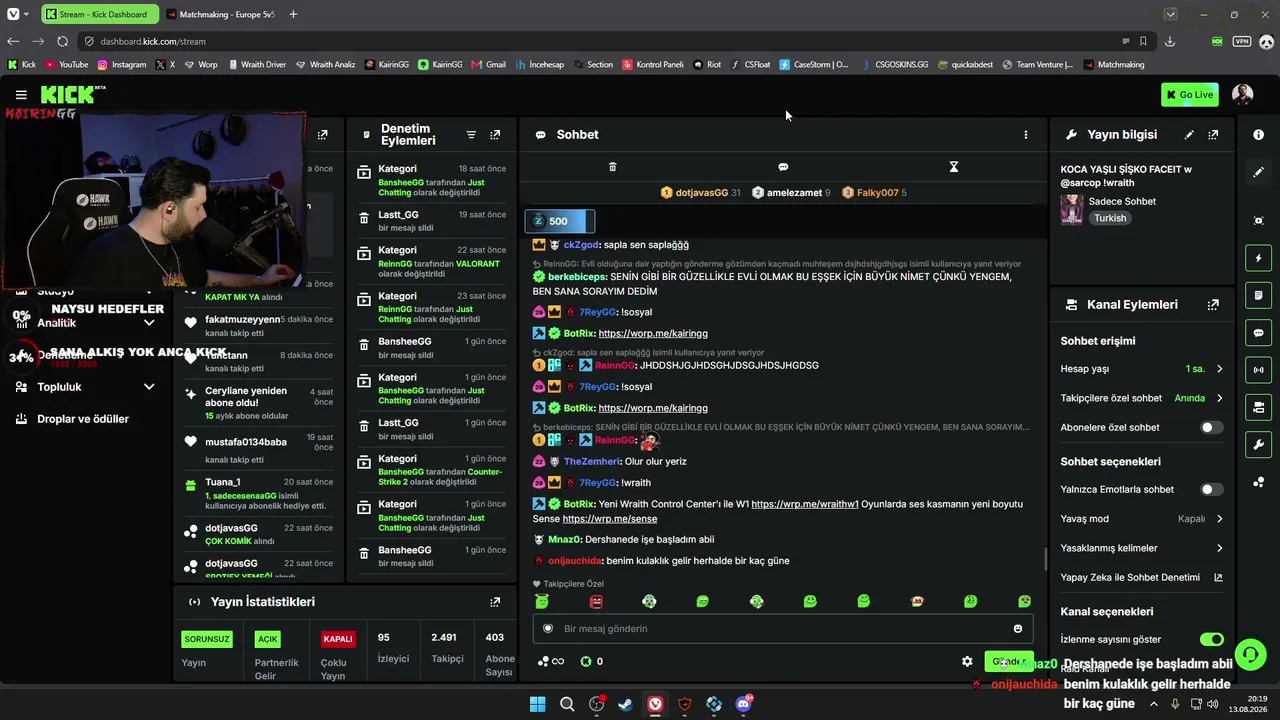Image resolution: width=1280 pixels, height=720 pixels.
Task: Edit stream info with the pencil icon
Action: click(x=1189, y=135)
